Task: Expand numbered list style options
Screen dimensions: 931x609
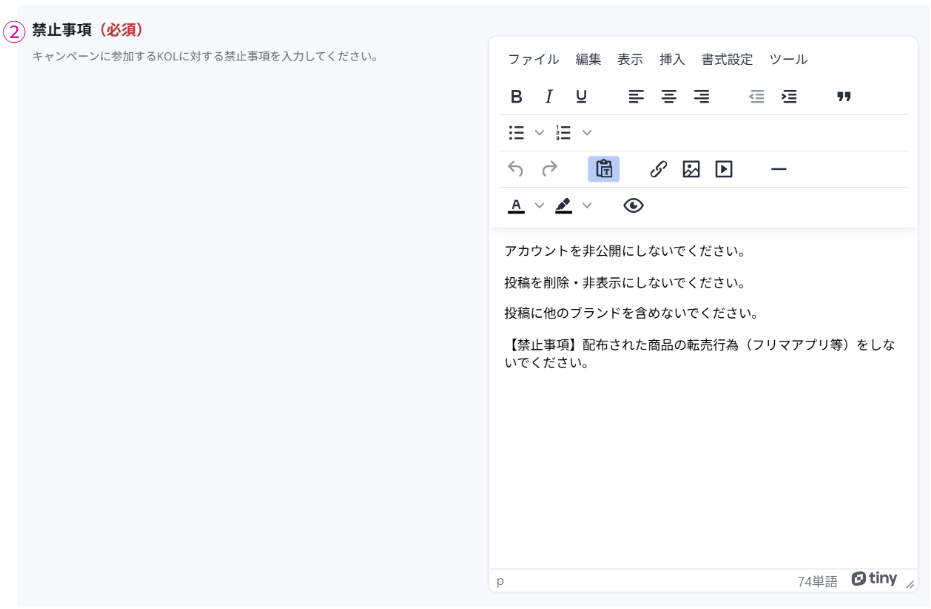Action: click(x=587, y=133)
